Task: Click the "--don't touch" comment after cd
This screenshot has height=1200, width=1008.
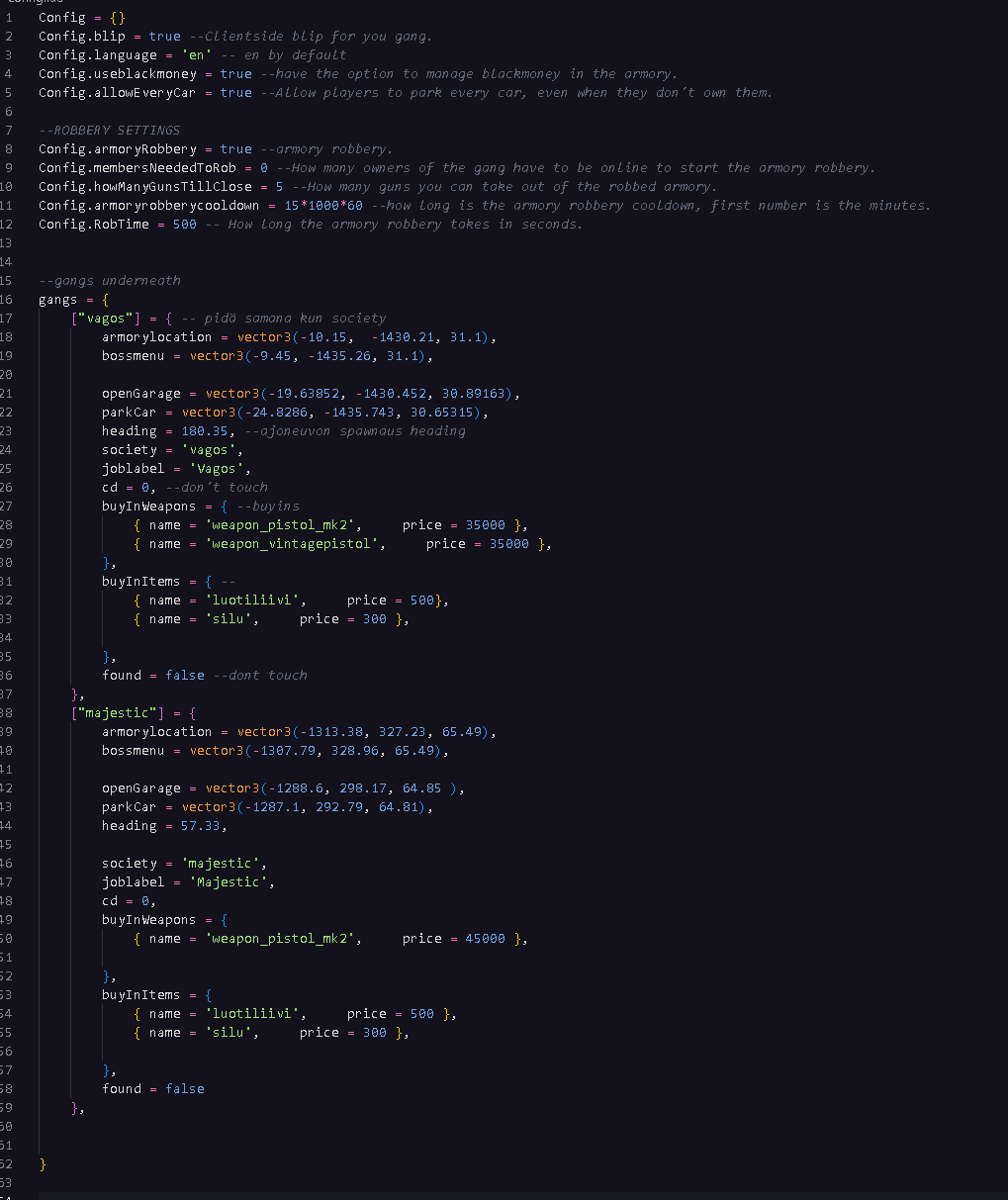Action: (x=217, y=488)
